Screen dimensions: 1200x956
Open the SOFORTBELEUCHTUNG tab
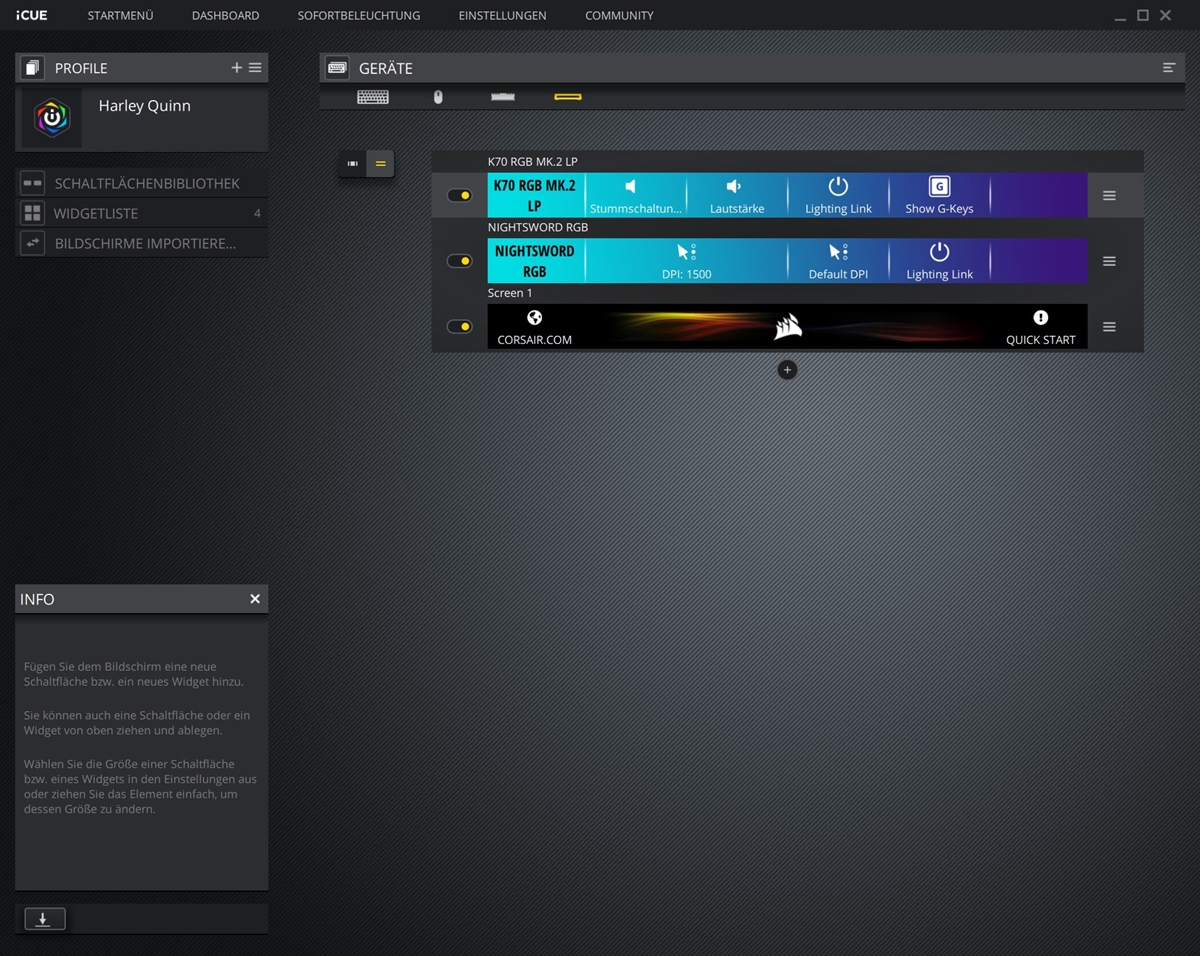(x=359, y=15)
